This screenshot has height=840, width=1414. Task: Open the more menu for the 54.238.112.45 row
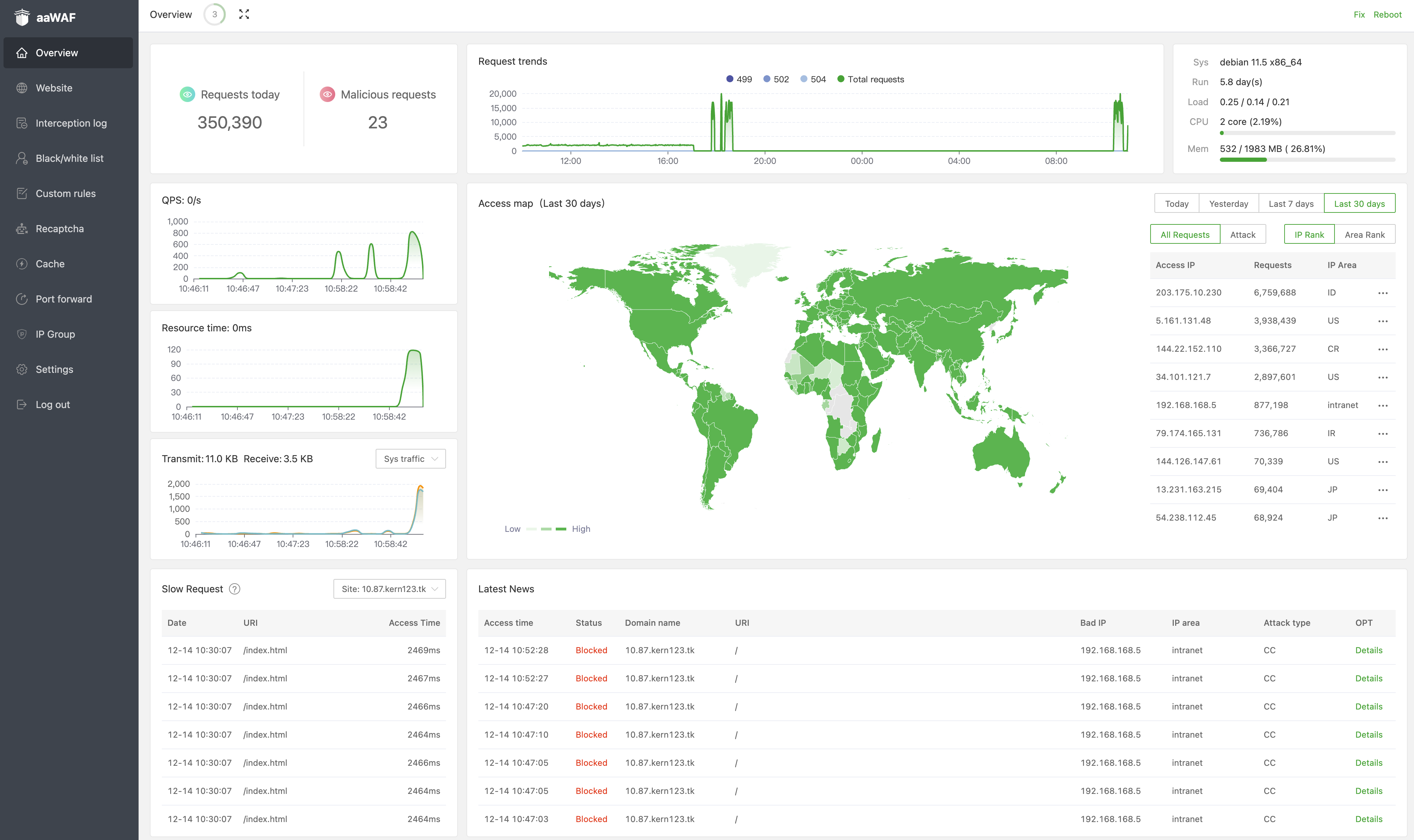[1382, 518]
